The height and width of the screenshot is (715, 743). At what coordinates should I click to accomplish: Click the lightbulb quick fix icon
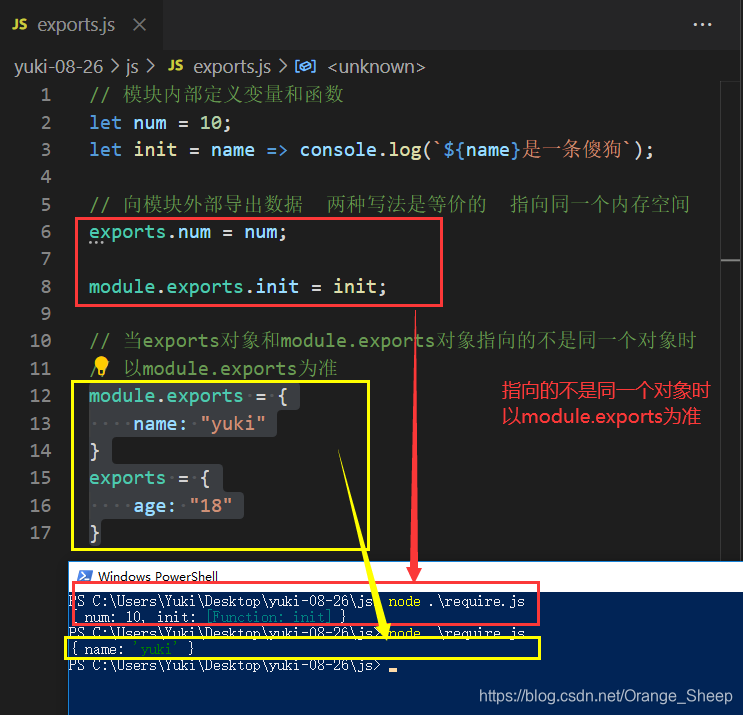pos(100,366)
